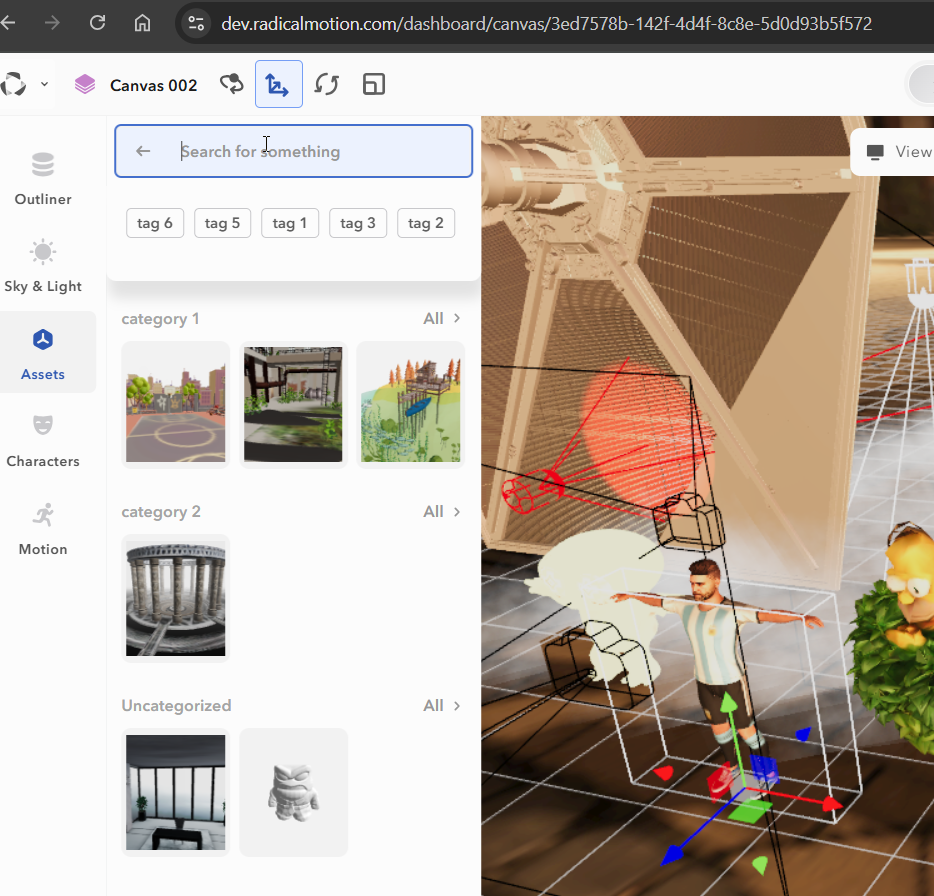
Task: Open the Sky & Light panel
Action: tap(43, 266)
